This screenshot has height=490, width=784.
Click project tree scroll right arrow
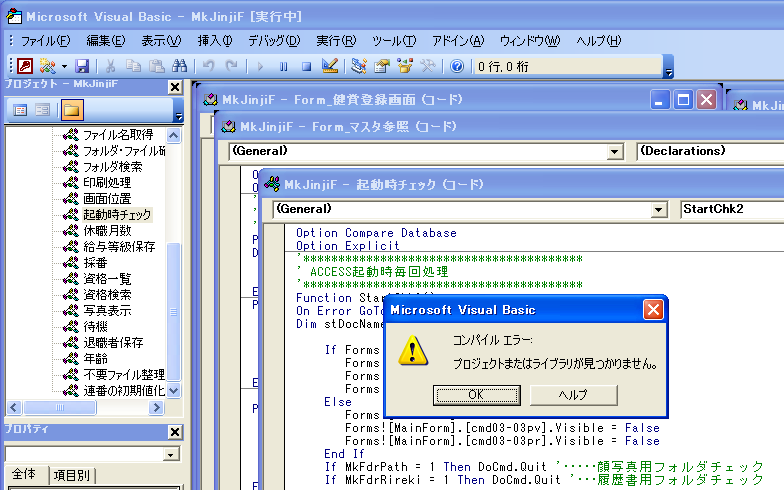point(156,408)
